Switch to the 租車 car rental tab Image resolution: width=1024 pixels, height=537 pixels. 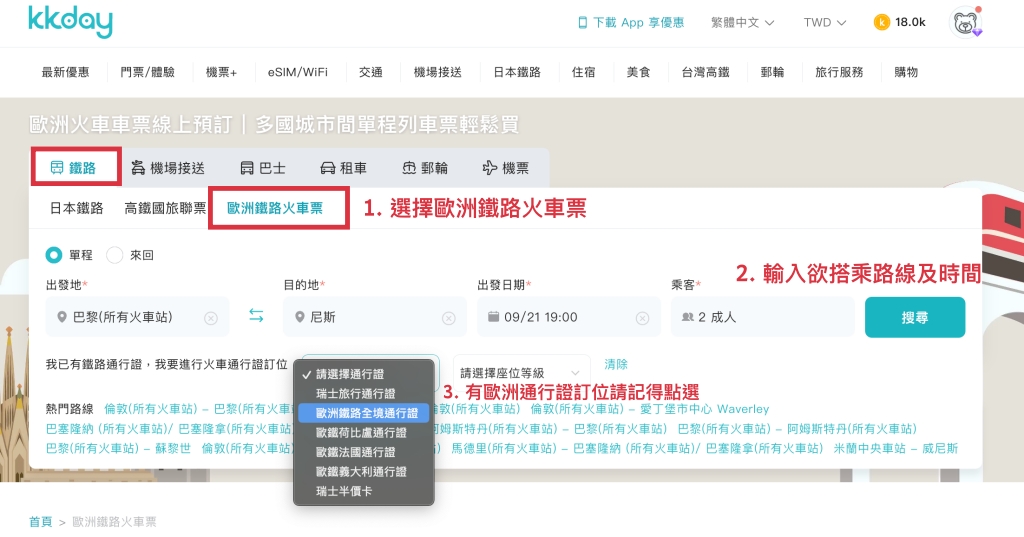point(344,169)
